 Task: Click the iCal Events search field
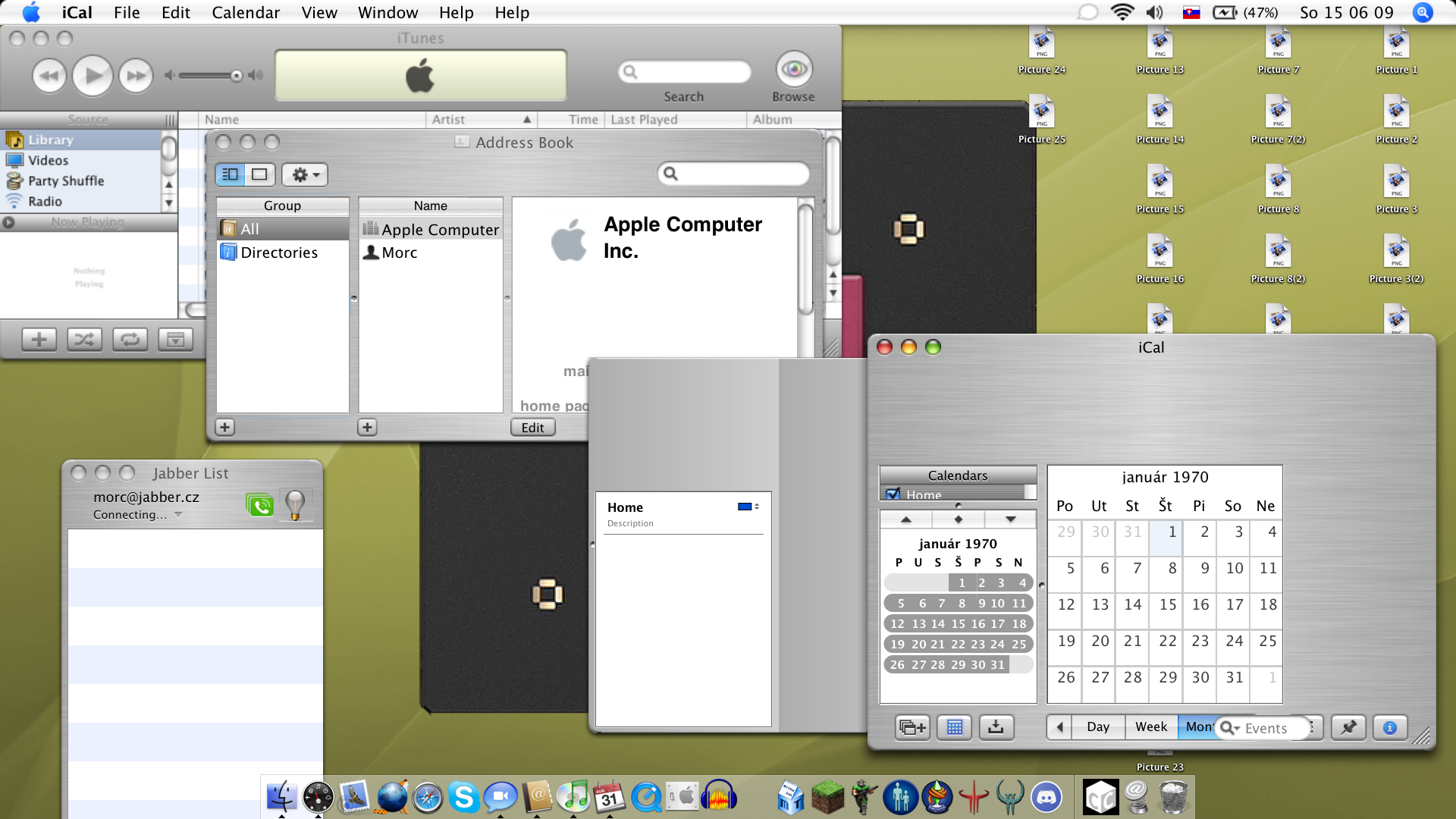click(x=1263, y=728)
